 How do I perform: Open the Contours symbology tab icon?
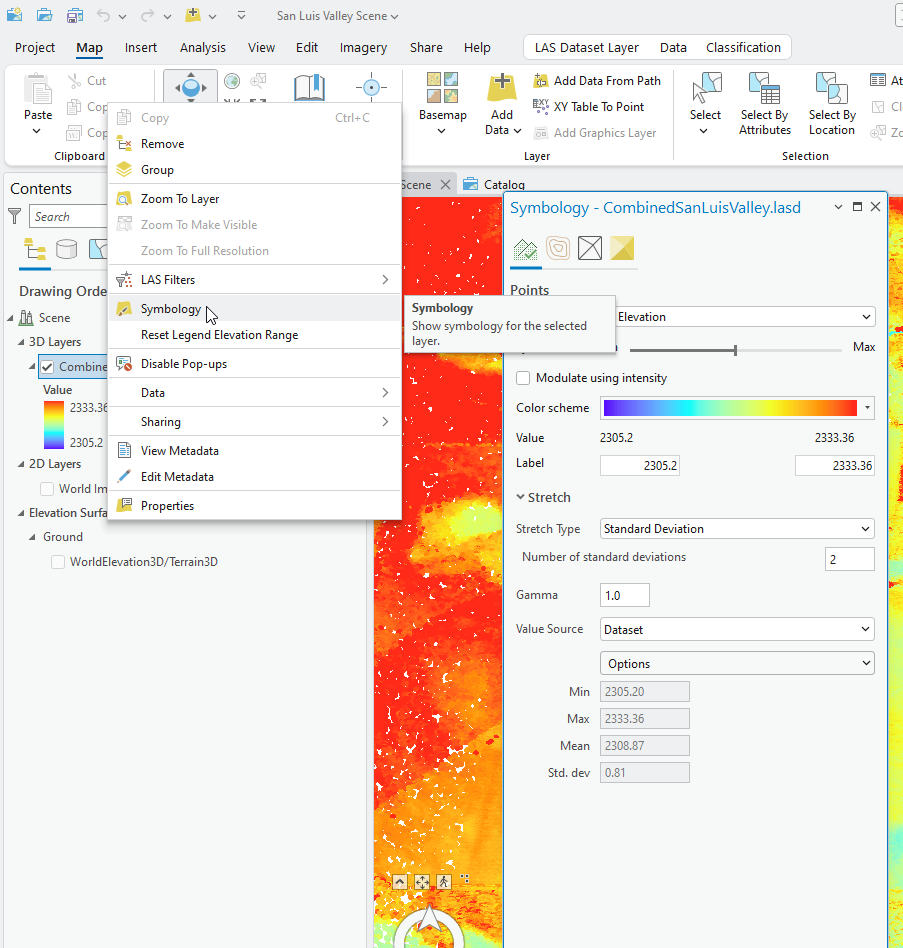pyautogui.click(x=558, y=248)
